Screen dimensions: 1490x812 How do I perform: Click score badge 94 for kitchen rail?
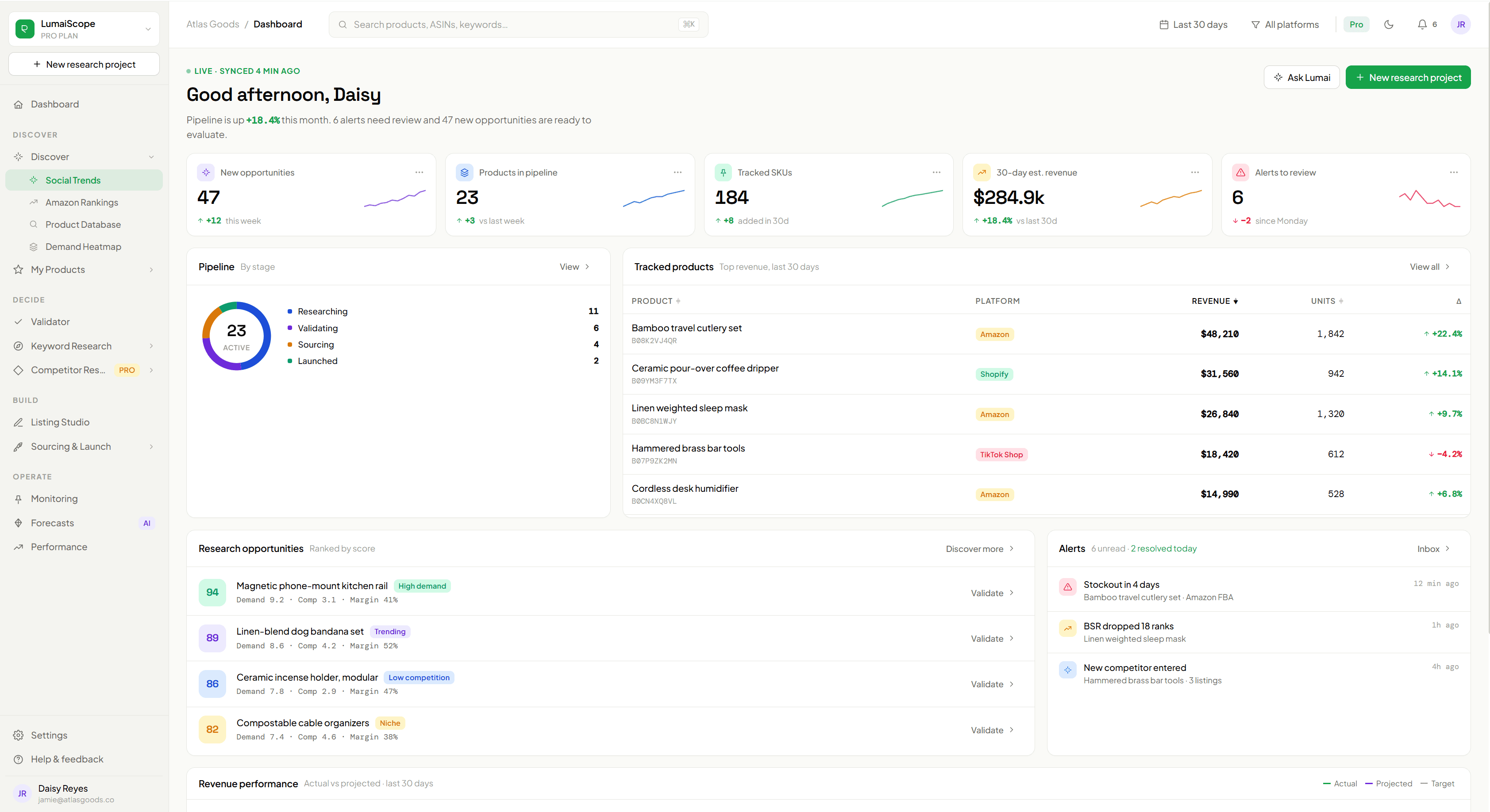coord(212,592)
